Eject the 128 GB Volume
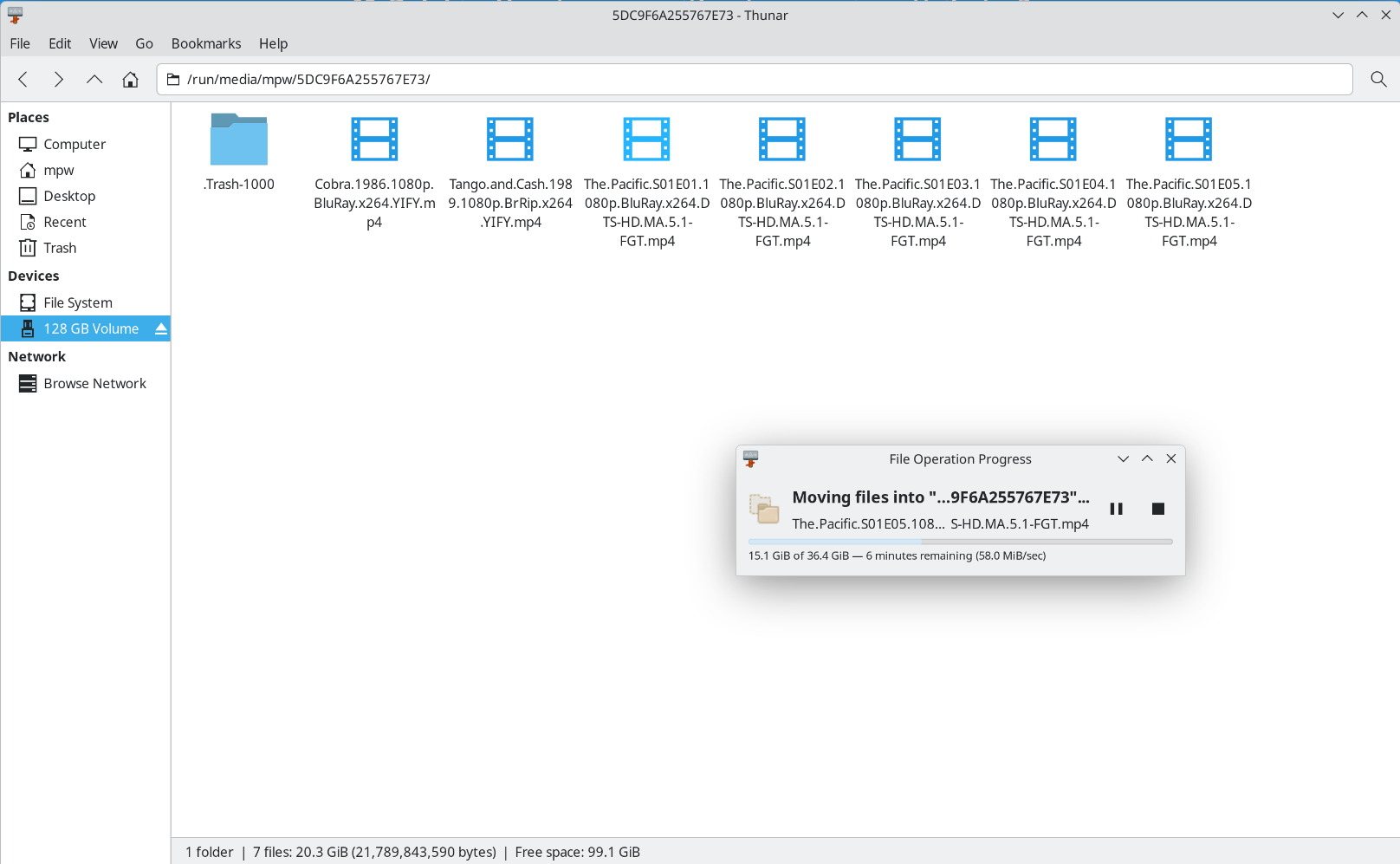This screenshot has width=1400, height=864. [x=161, y=329]
